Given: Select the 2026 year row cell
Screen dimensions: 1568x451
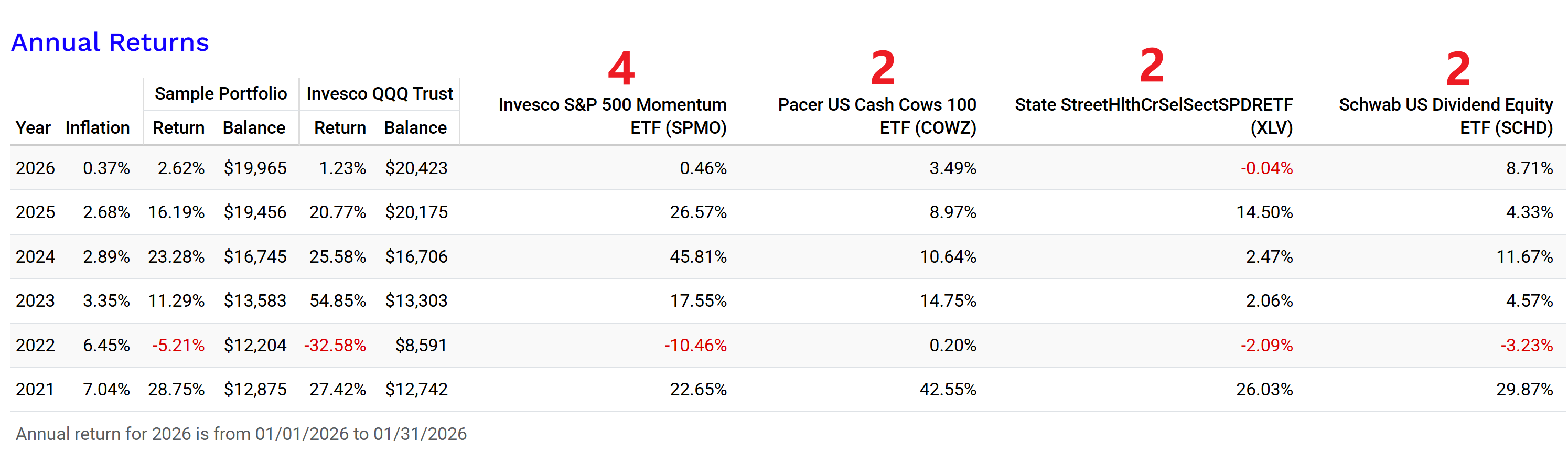Looking at the screenshot, I should [35, 168].
